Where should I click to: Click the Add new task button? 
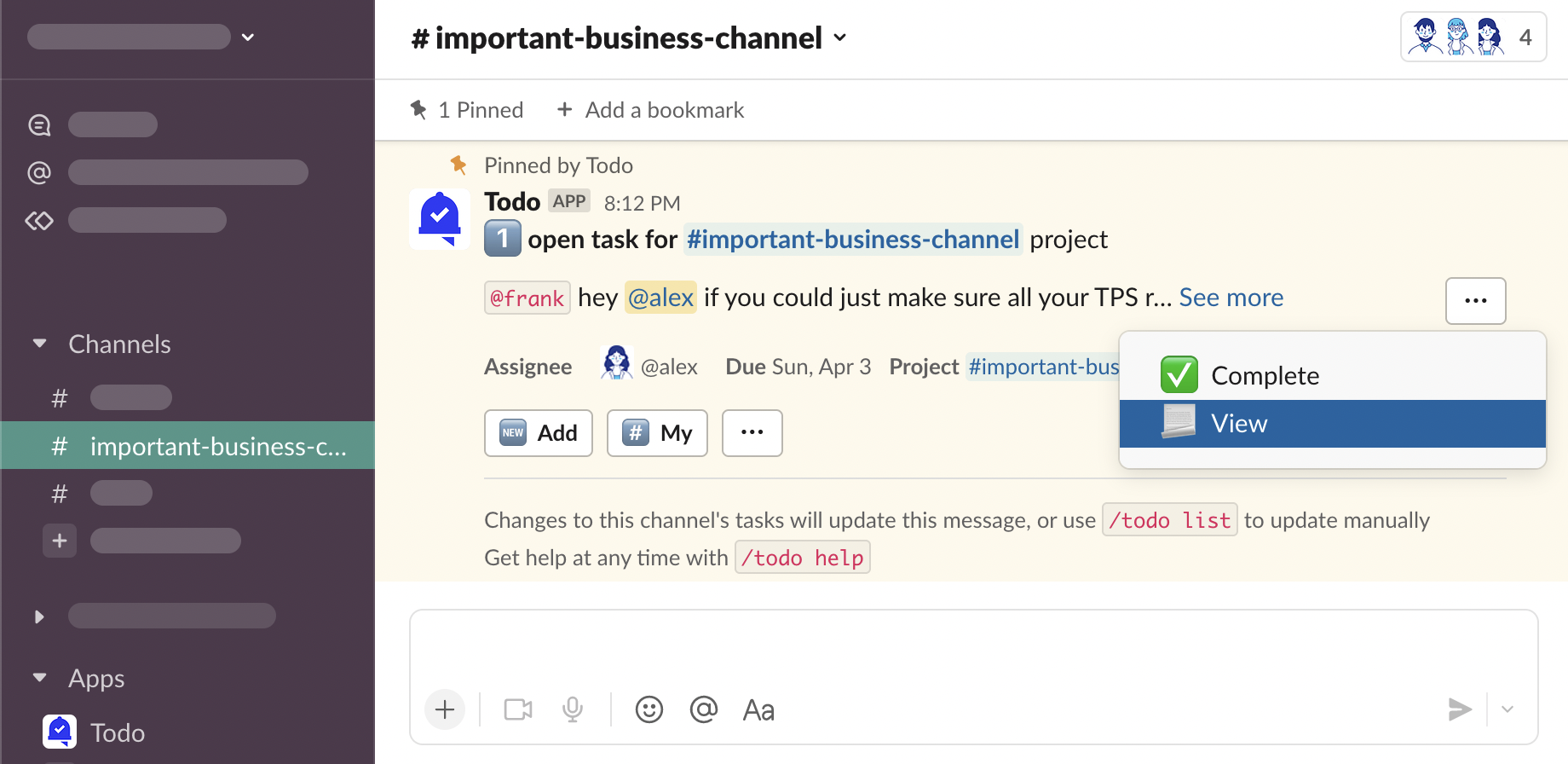[x=538, y=433]
